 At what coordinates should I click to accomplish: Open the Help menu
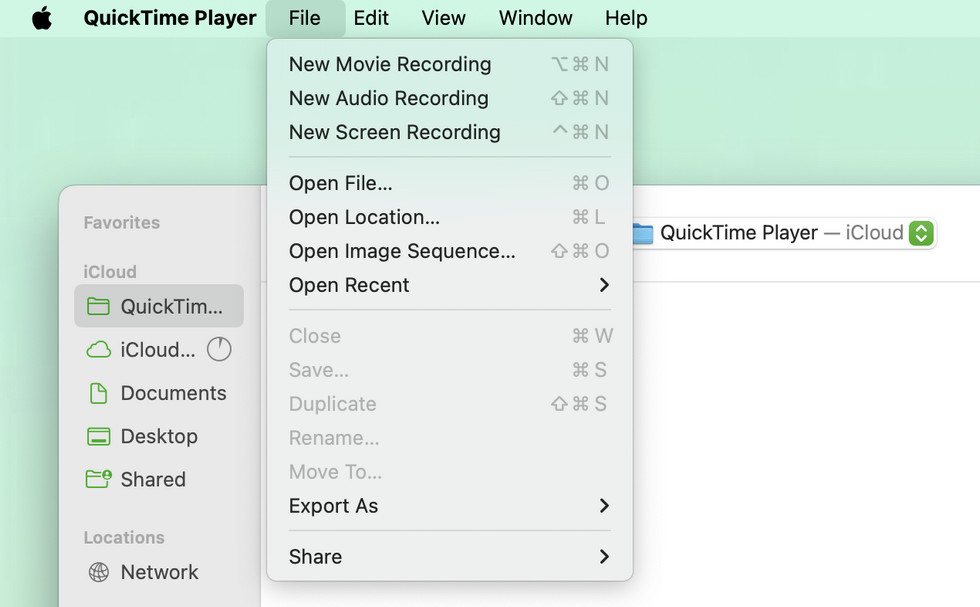(x=626, y=18)
